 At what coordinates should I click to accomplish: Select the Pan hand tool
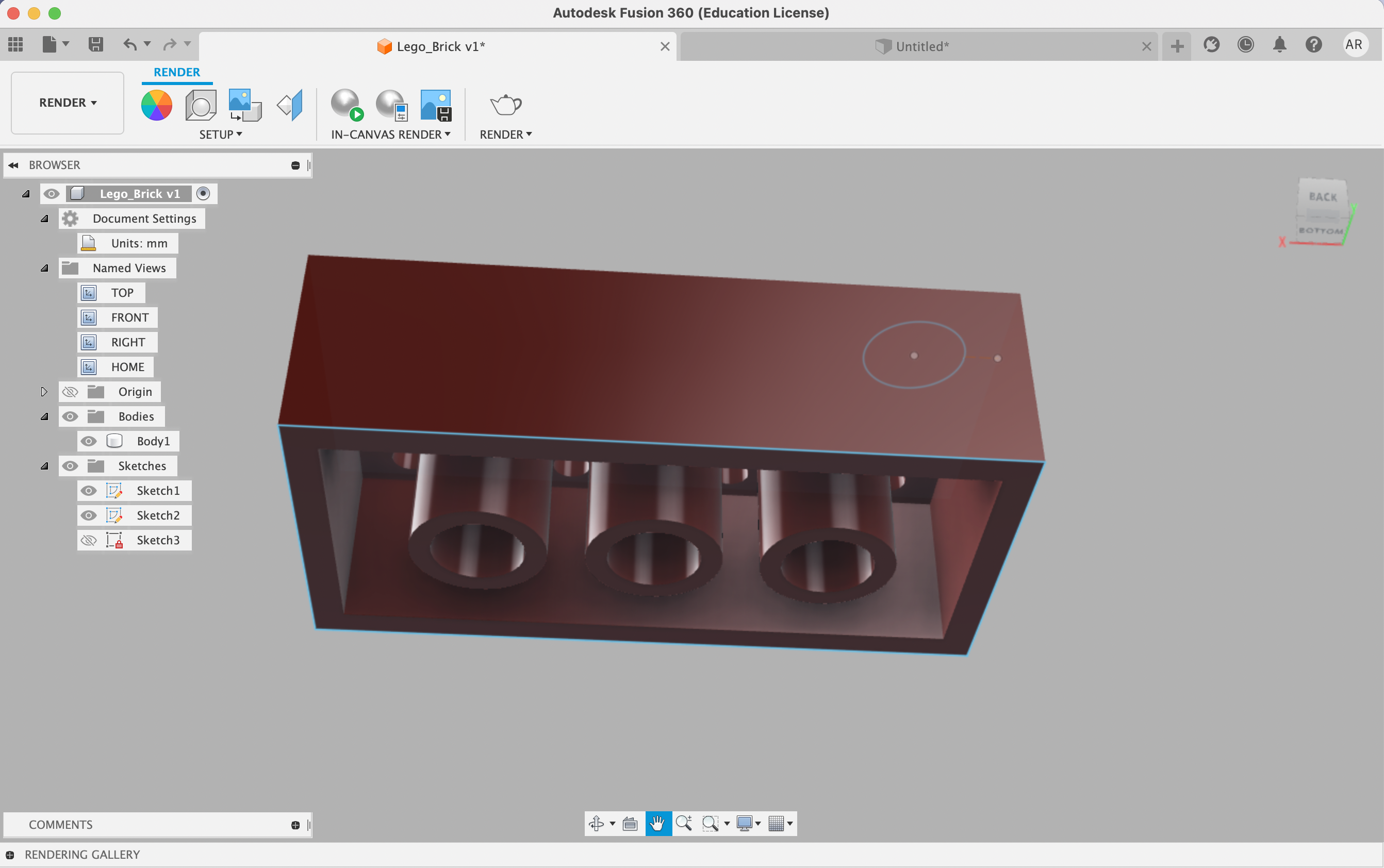[x=658, y=824]
